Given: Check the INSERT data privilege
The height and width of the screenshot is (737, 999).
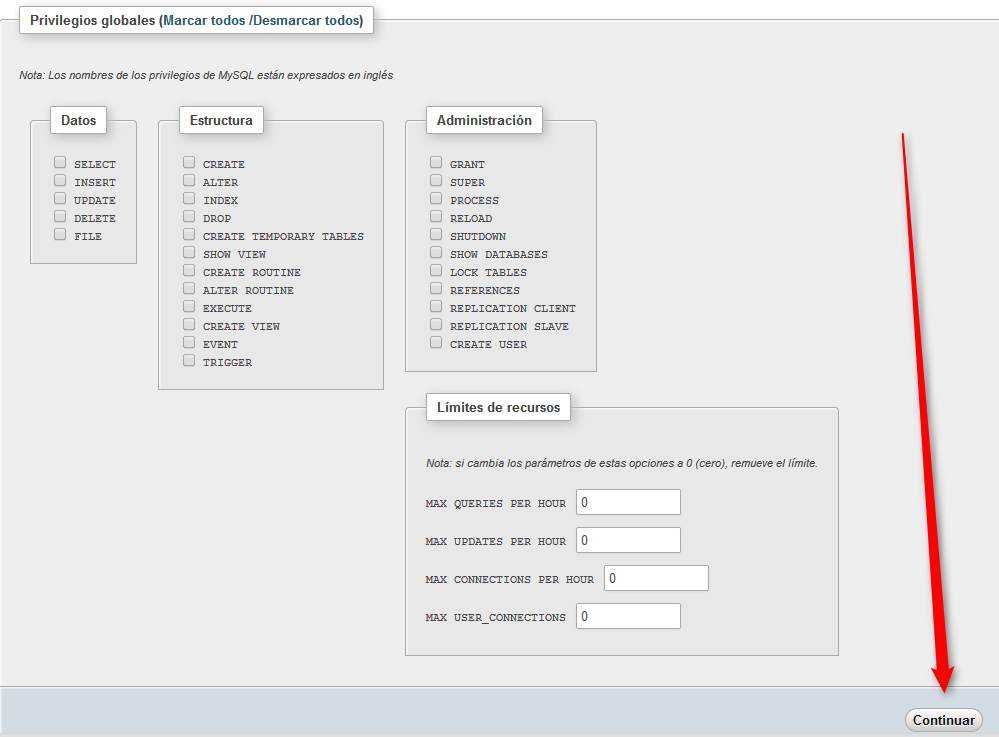Looking at the screenshot, I should (61, 181).
